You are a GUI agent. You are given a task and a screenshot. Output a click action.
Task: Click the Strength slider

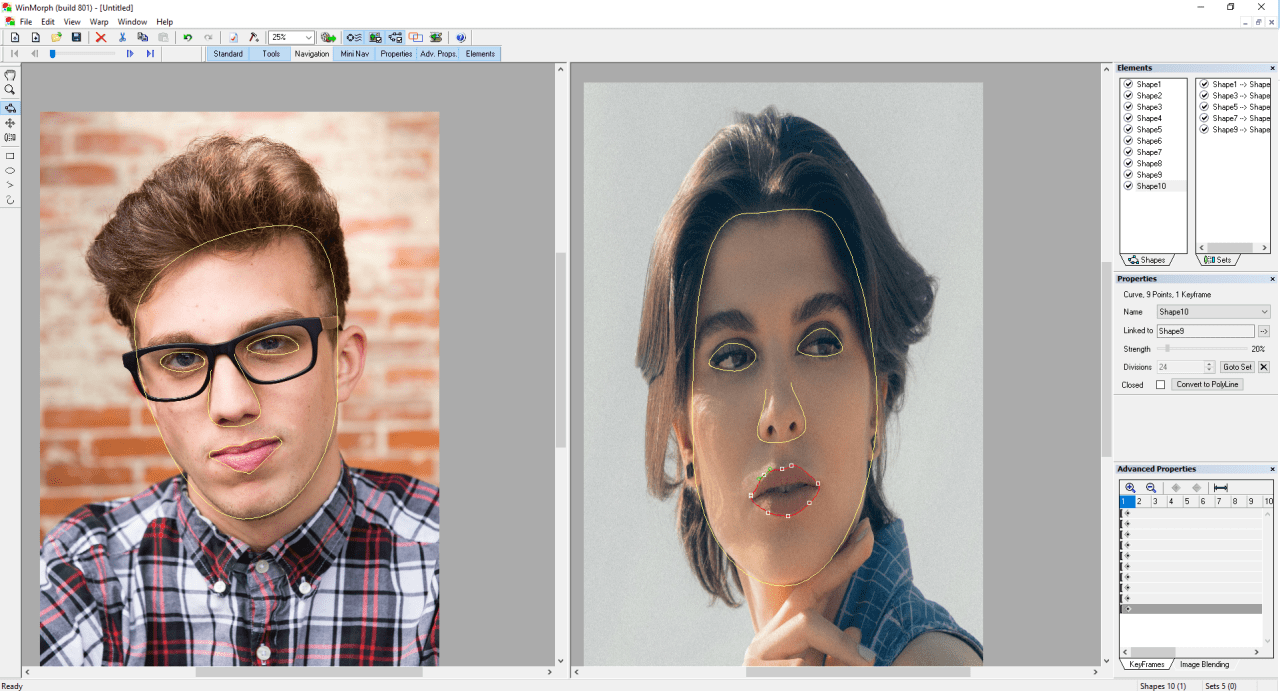coord(1201,349)
